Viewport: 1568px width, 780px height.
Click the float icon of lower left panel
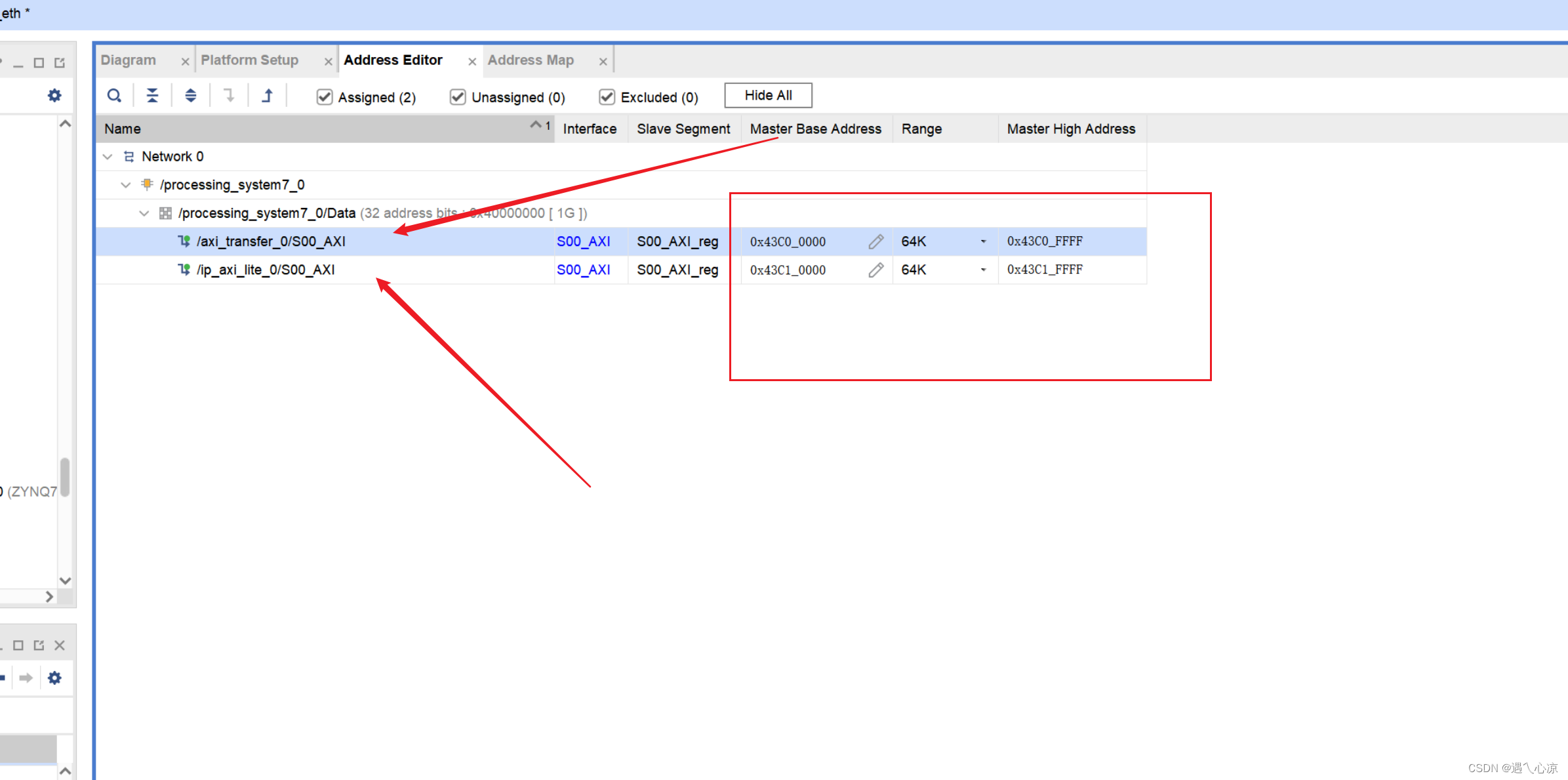pos(39,646)
